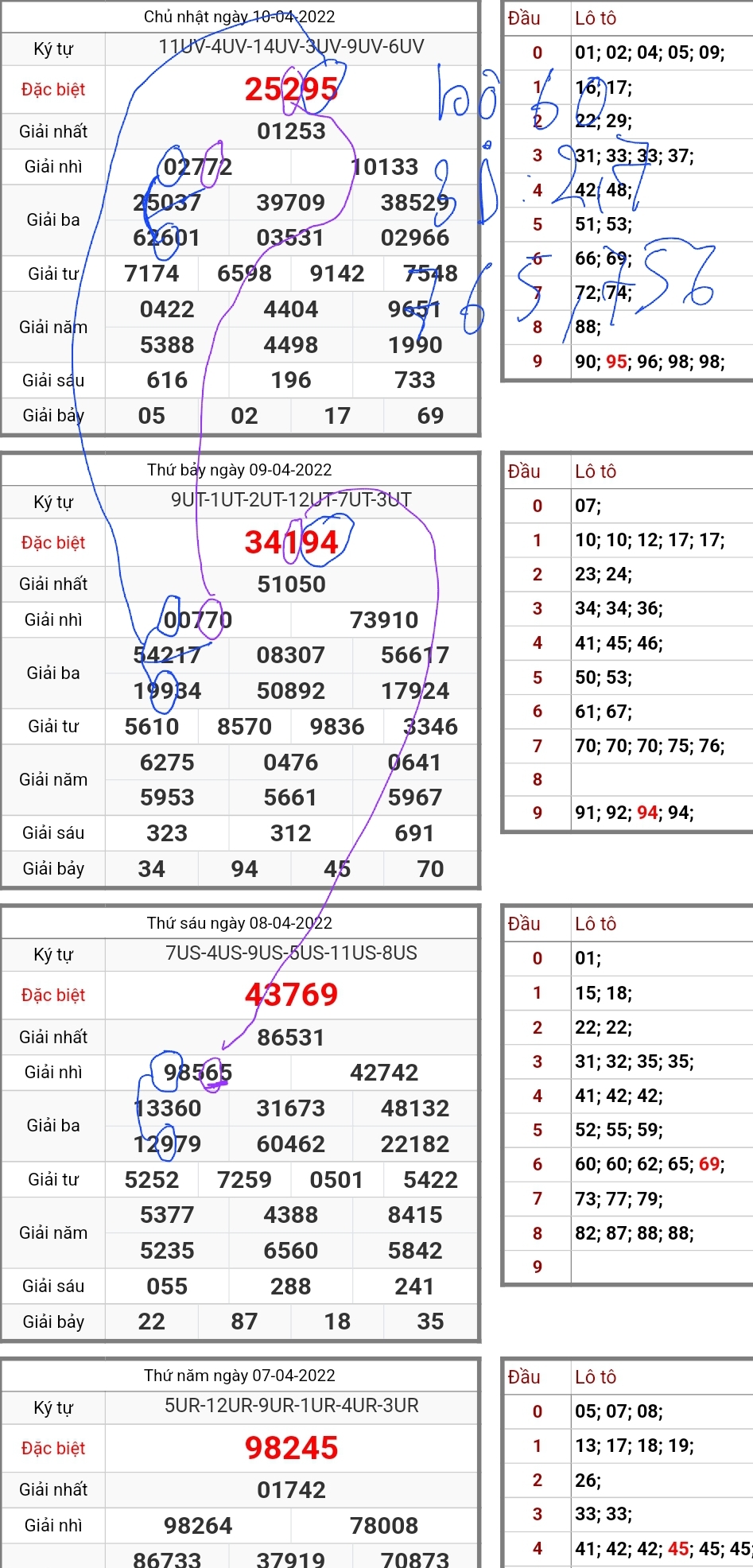Click Giải ba number 02966
This screenshot has height=1568, width=753.
(x=415, y=238)
